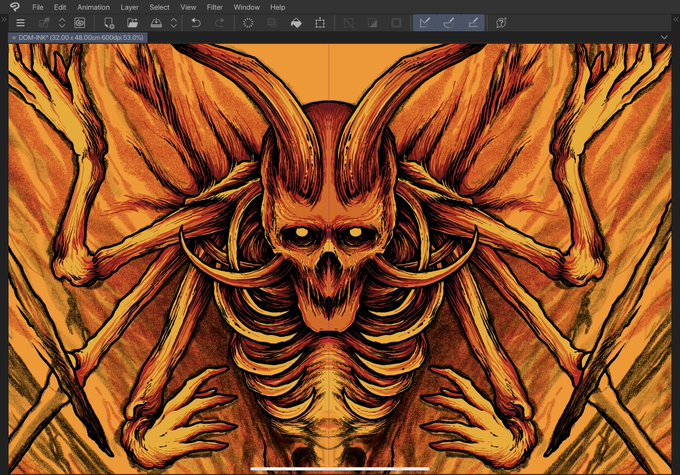Screen dimensions: 680x475
Task: Click the Fill paint bucket icon
Action: coord(296,22)
